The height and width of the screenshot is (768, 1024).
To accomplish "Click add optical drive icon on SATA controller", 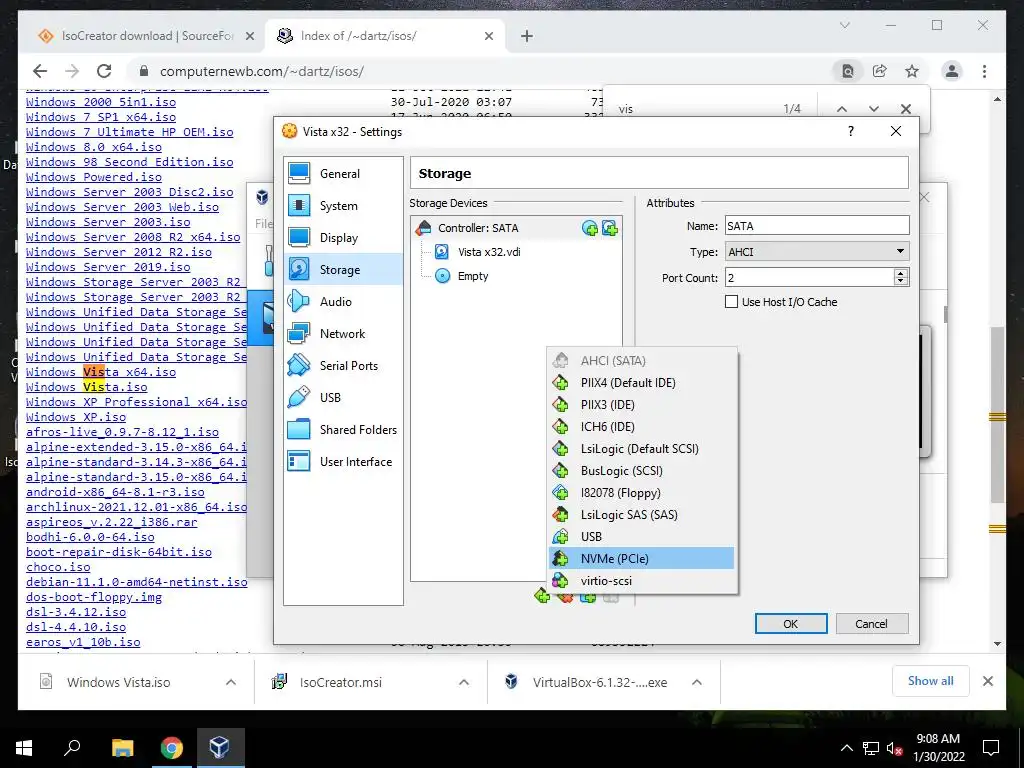I will point(590,228).
